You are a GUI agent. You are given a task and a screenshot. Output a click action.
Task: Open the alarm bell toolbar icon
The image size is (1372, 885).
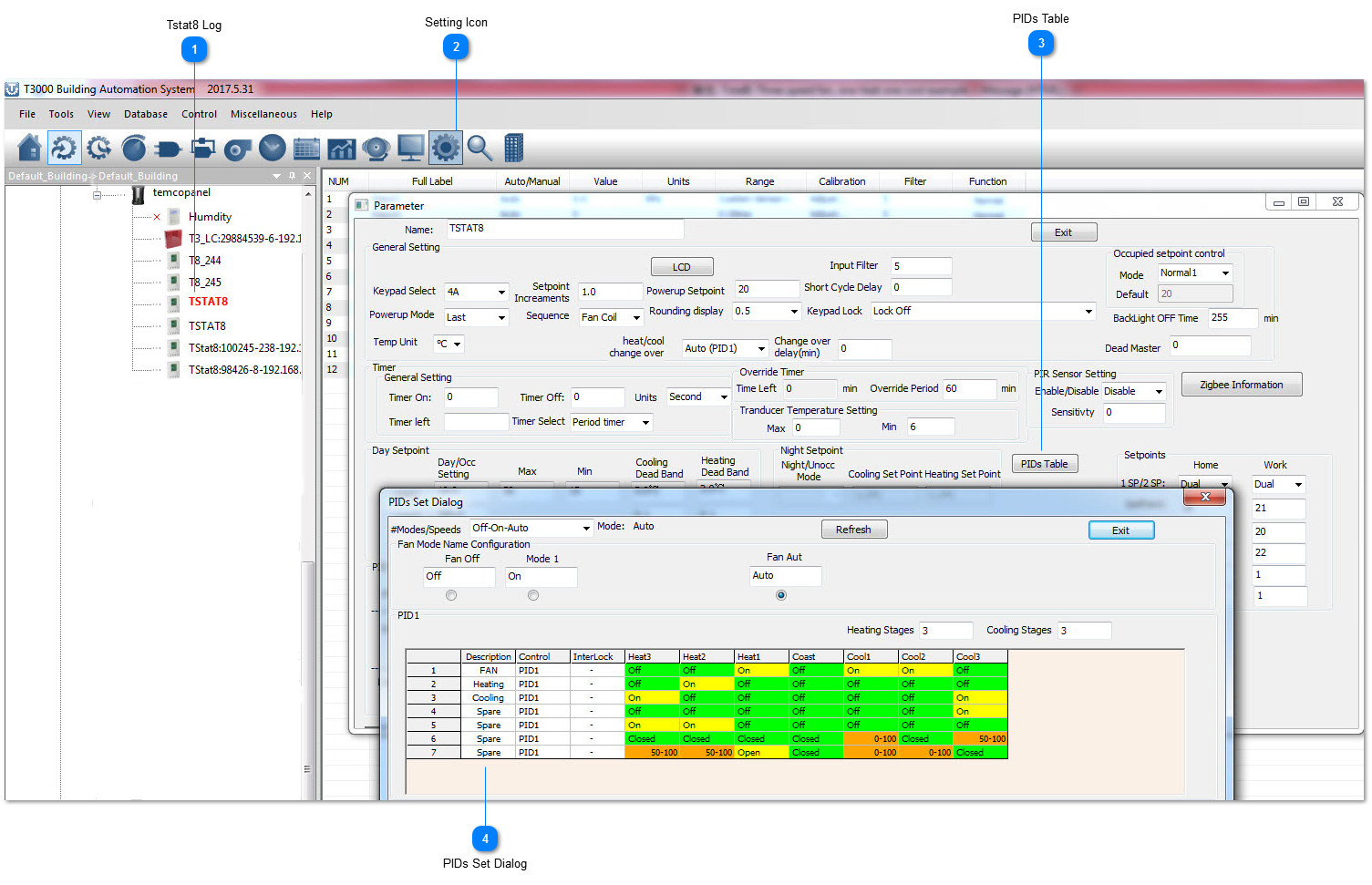point(376,148)
